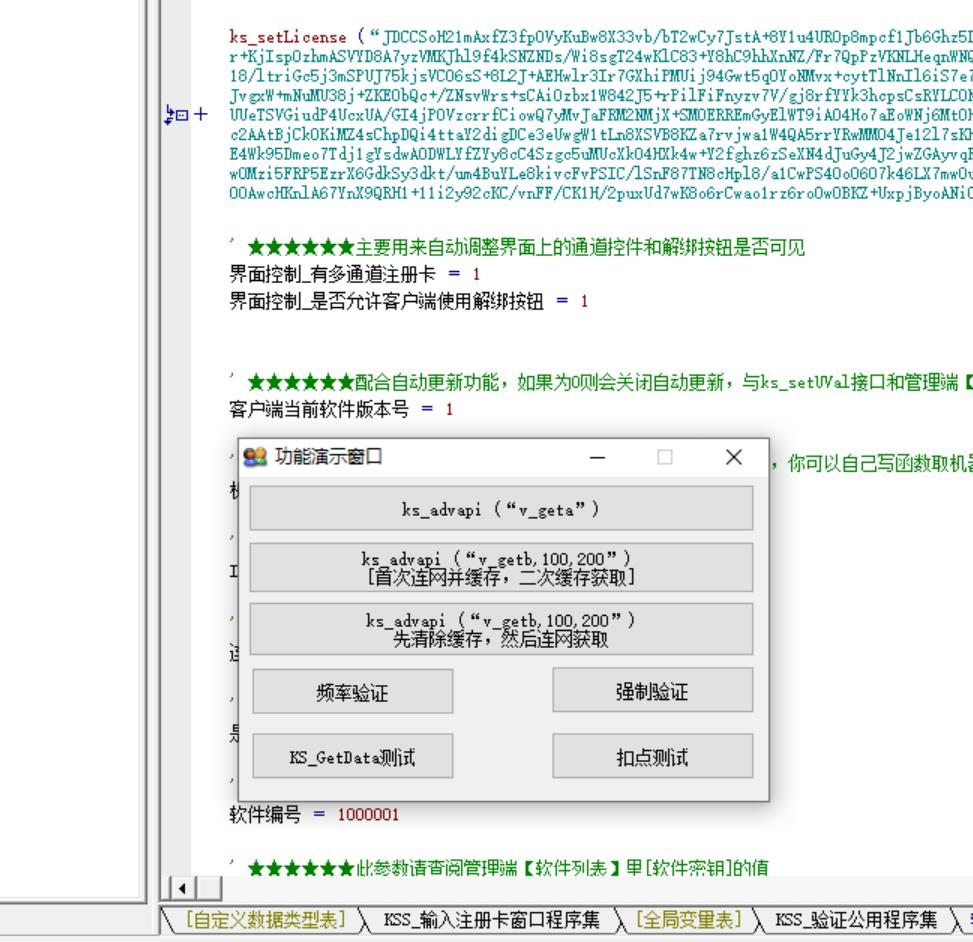Click the ks_advapi ("v_geta") button

(x=500, y=509)
